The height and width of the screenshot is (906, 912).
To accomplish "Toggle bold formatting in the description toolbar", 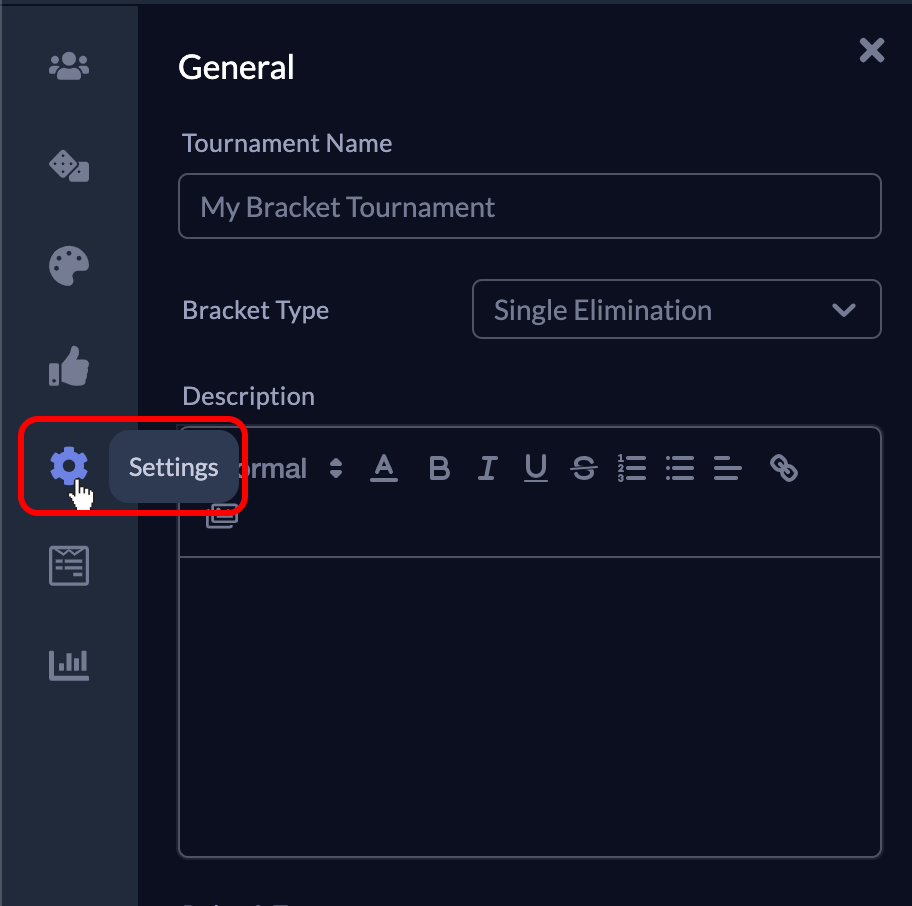I will [x=439, y=467].
